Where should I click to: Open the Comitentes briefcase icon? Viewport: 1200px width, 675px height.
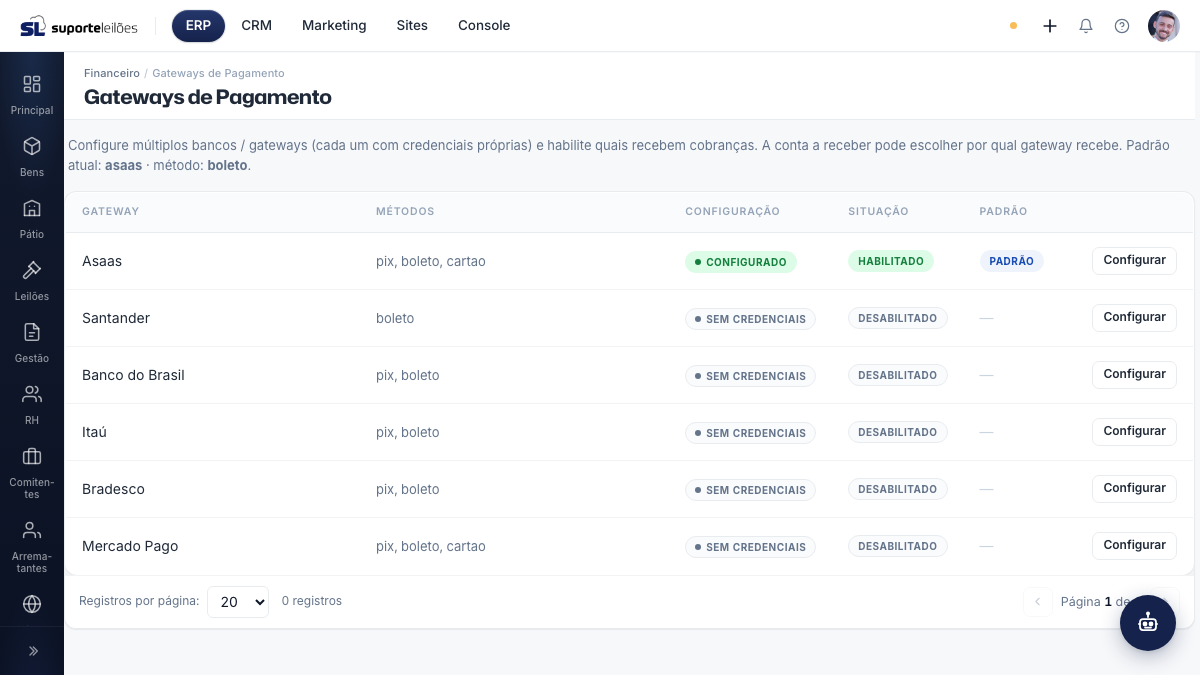[x=32, y=456]
